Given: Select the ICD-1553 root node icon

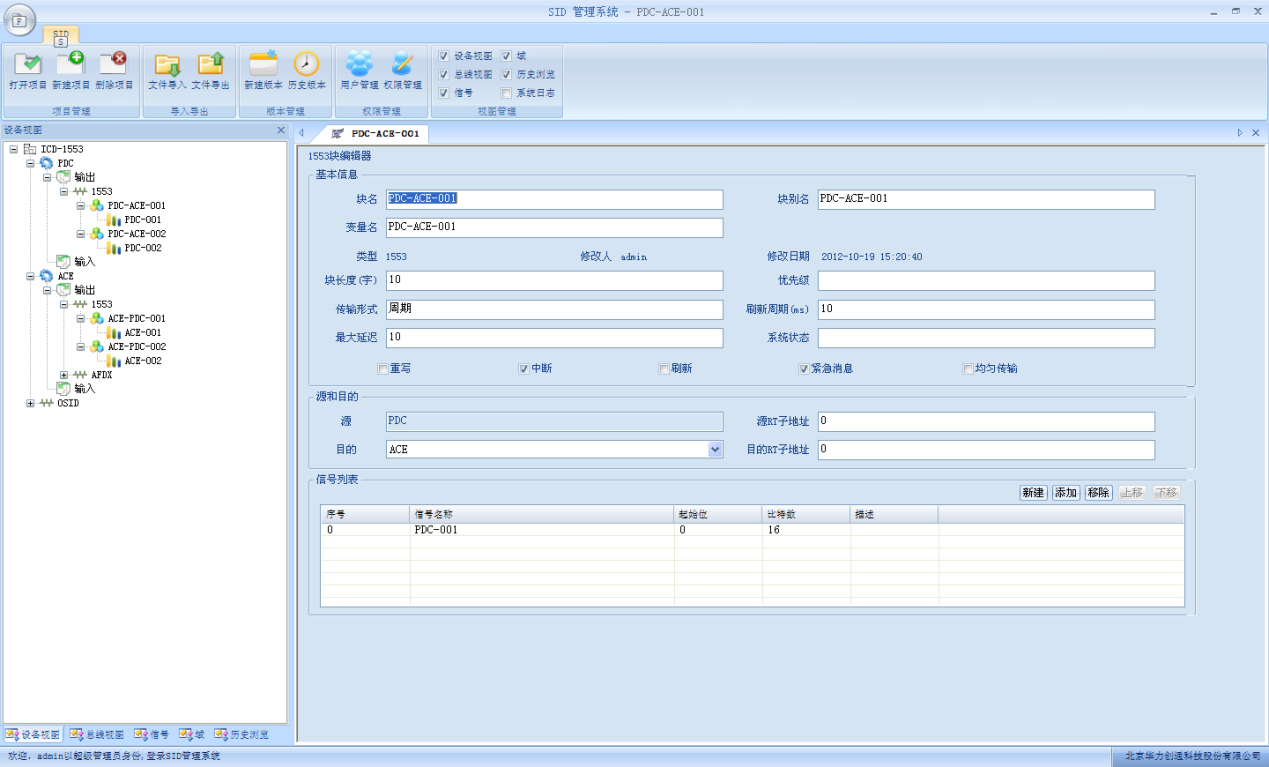Looking at the screenshot, I should pos(30,149).
